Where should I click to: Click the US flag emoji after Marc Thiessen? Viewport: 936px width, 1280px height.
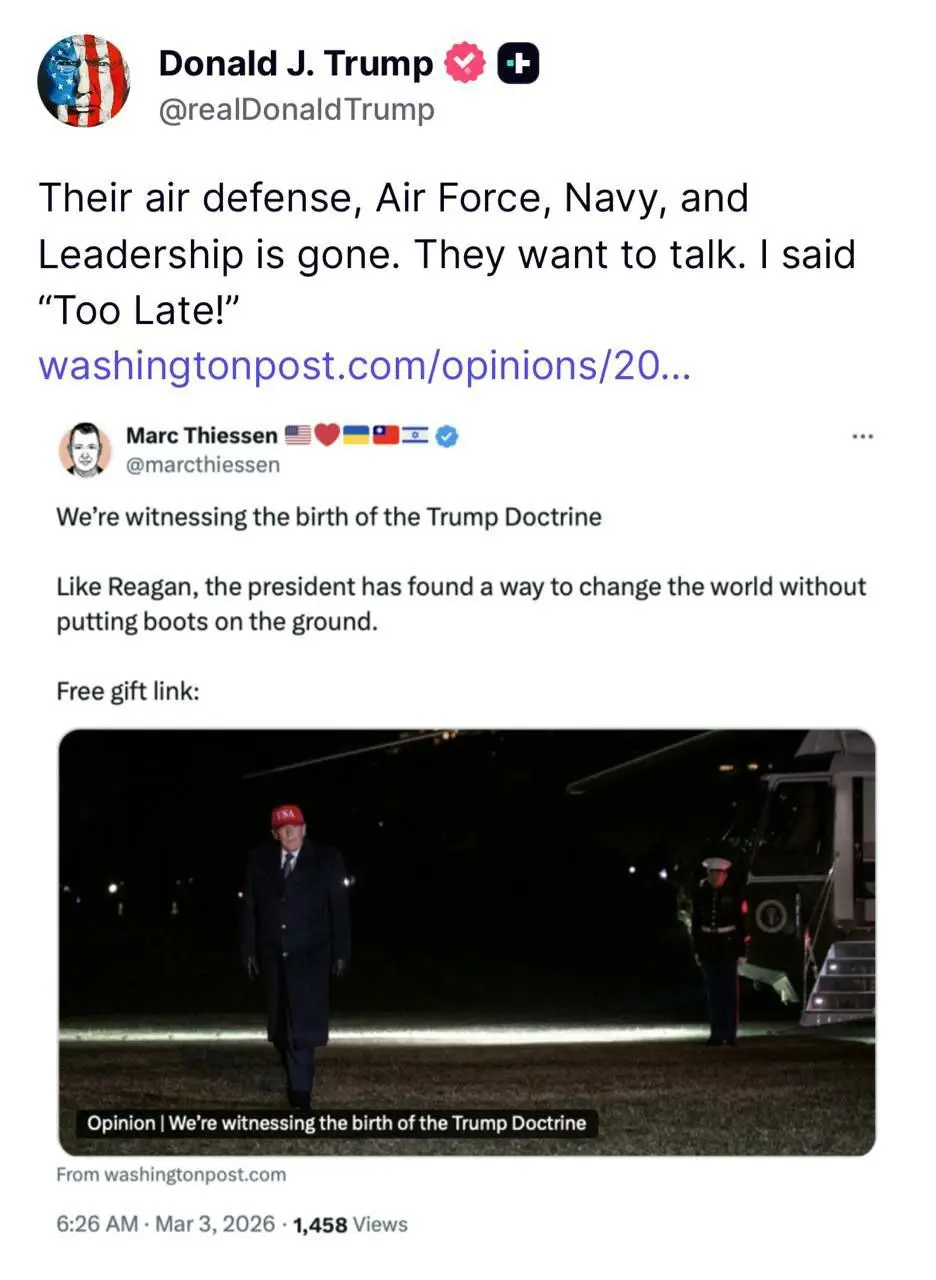(298, 435)
